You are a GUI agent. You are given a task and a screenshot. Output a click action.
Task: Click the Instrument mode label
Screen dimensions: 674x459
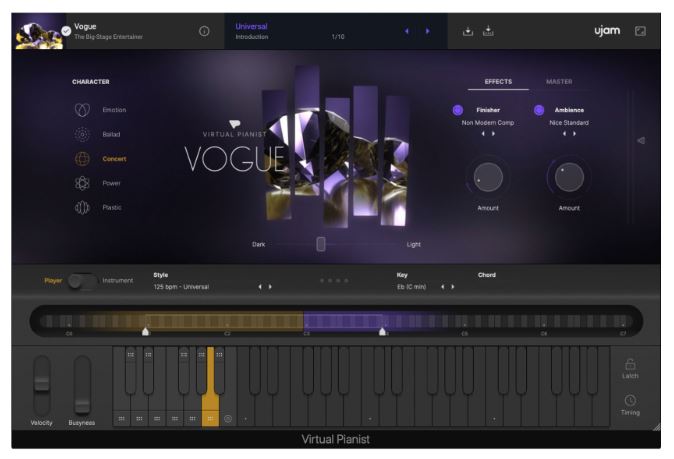pos(118,281)
